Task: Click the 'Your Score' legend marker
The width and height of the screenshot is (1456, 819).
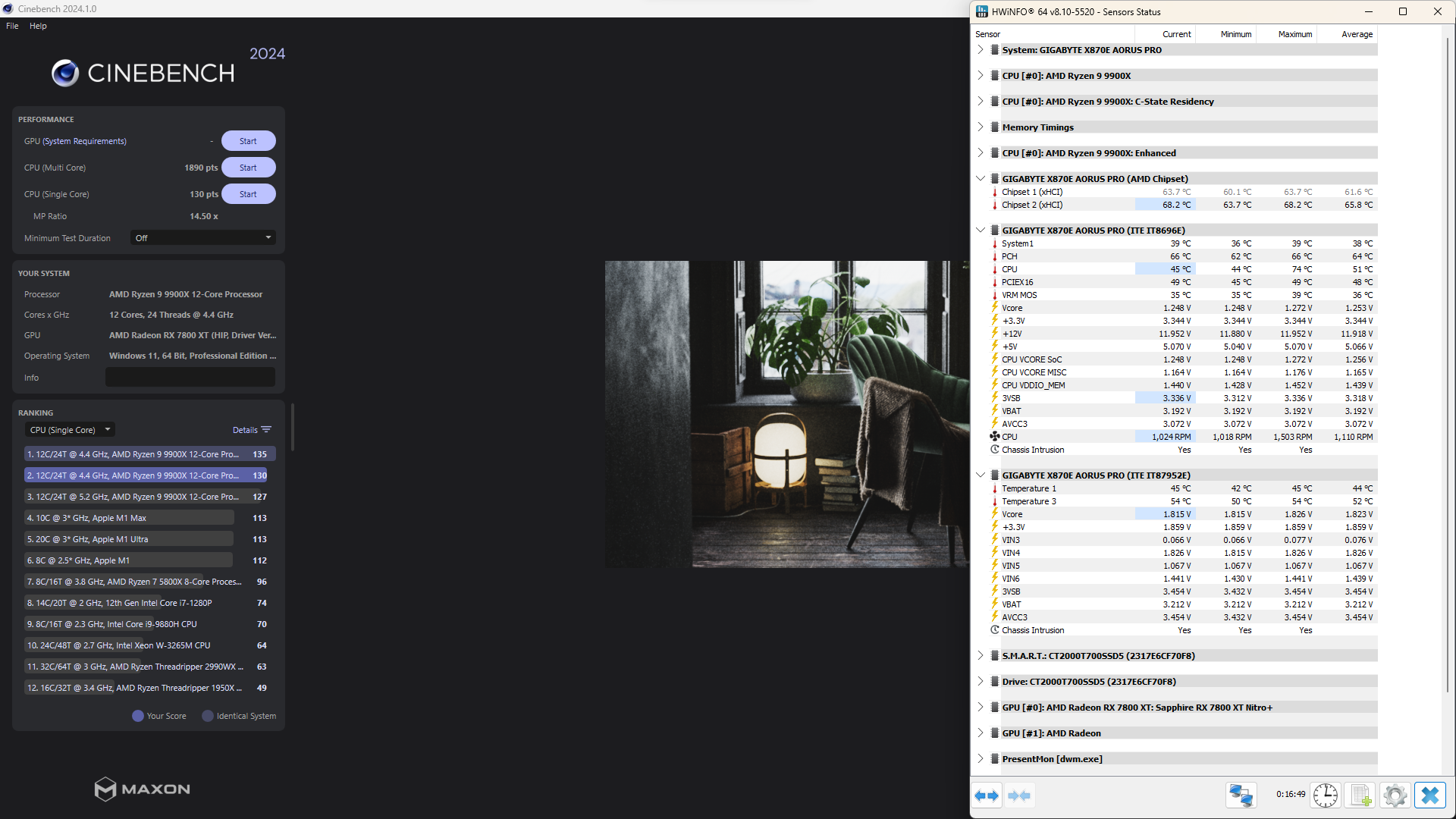Action: coord(137,716)
